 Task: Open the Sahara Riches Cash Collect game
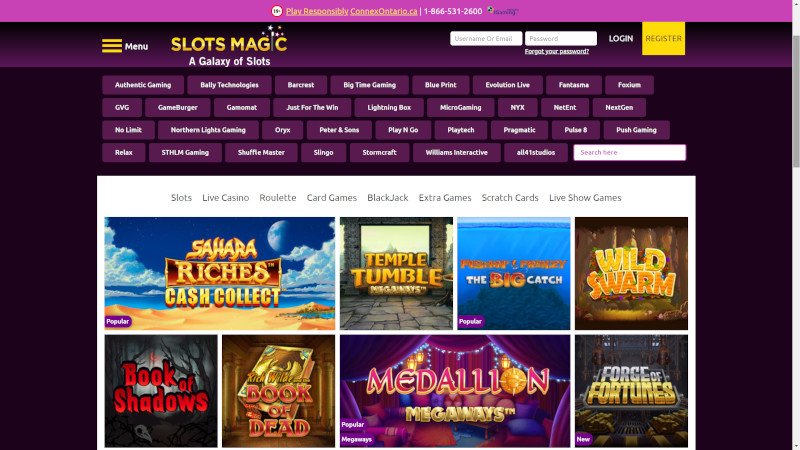[220, 273]
